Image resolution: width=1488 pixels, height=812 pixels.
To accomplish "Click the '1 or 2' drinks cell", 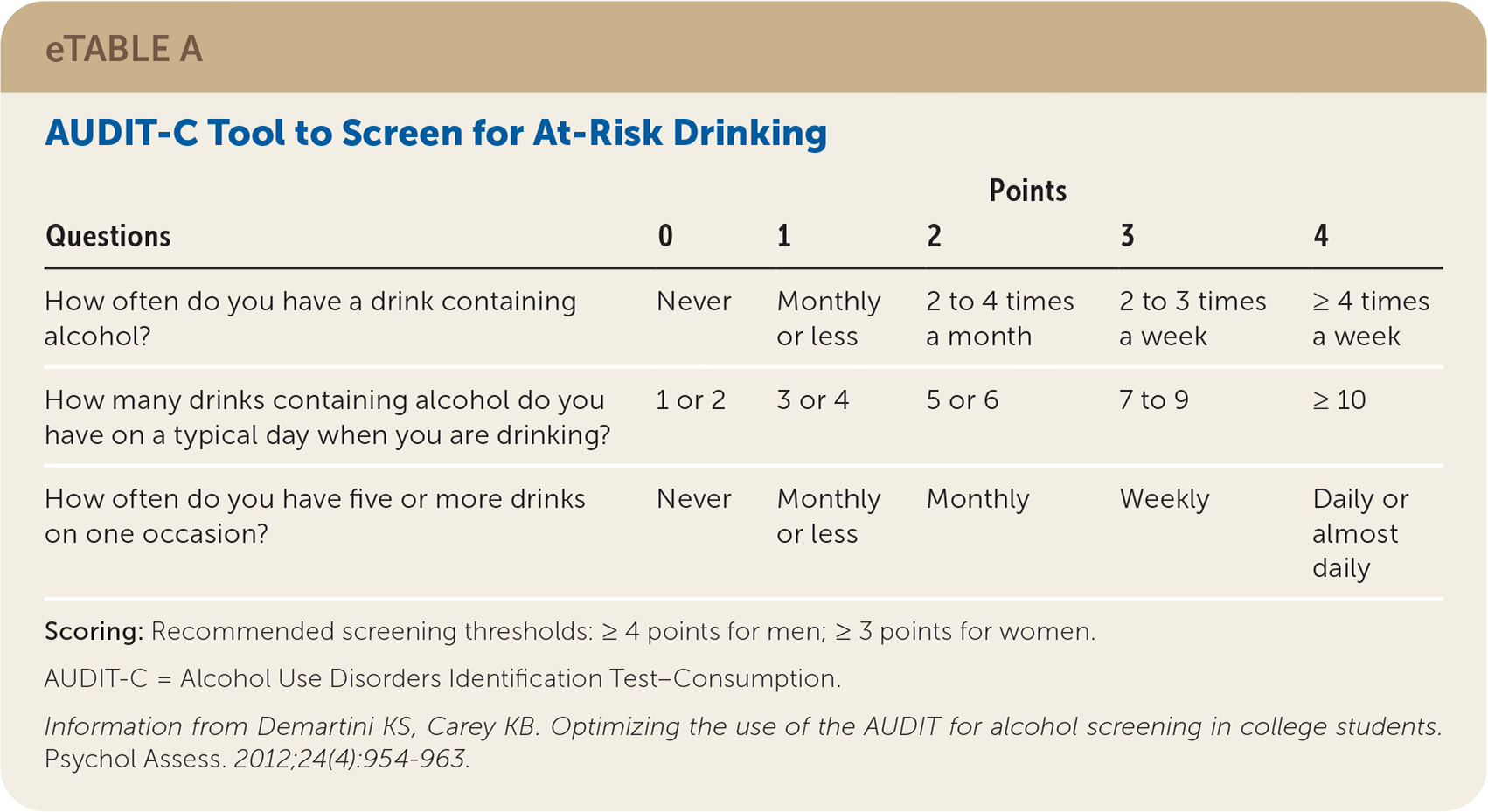I will [691, 400].
